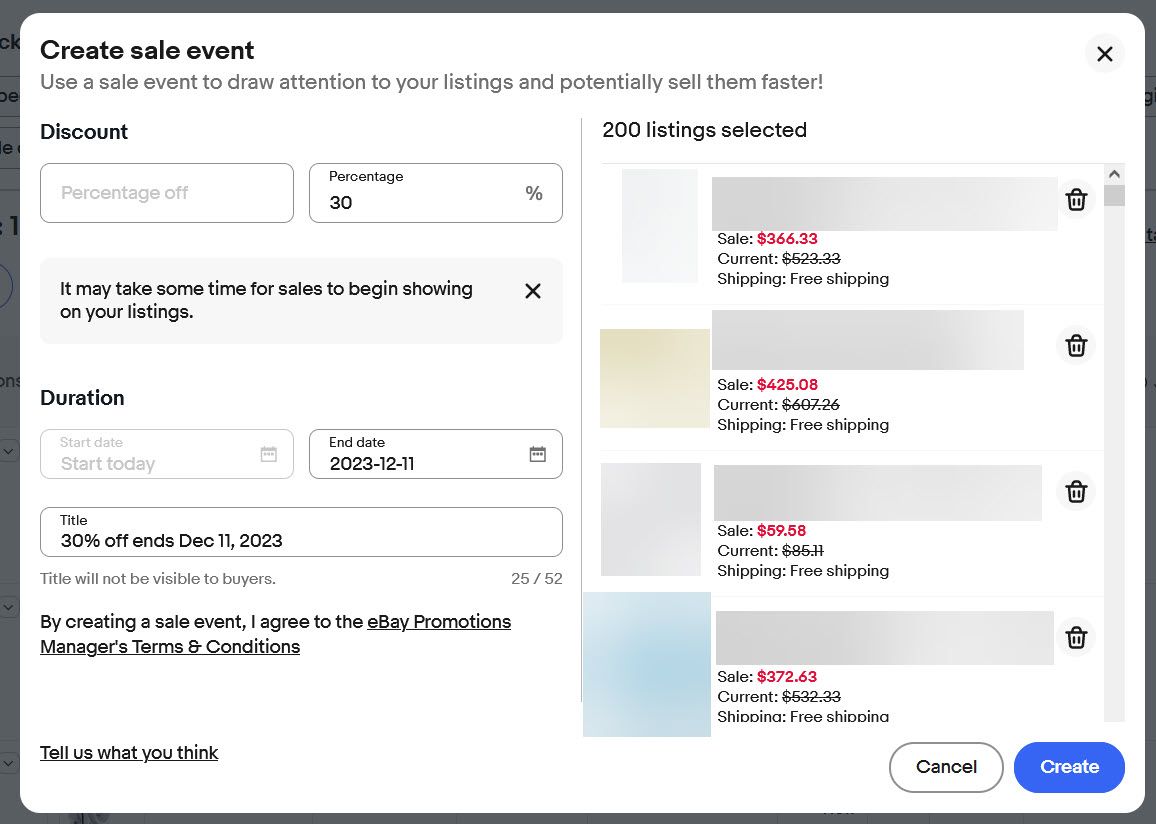Edit the sale event Title field
Image resolution: width=1156 pixels, height=824 pixels.
tap(302, 532)
